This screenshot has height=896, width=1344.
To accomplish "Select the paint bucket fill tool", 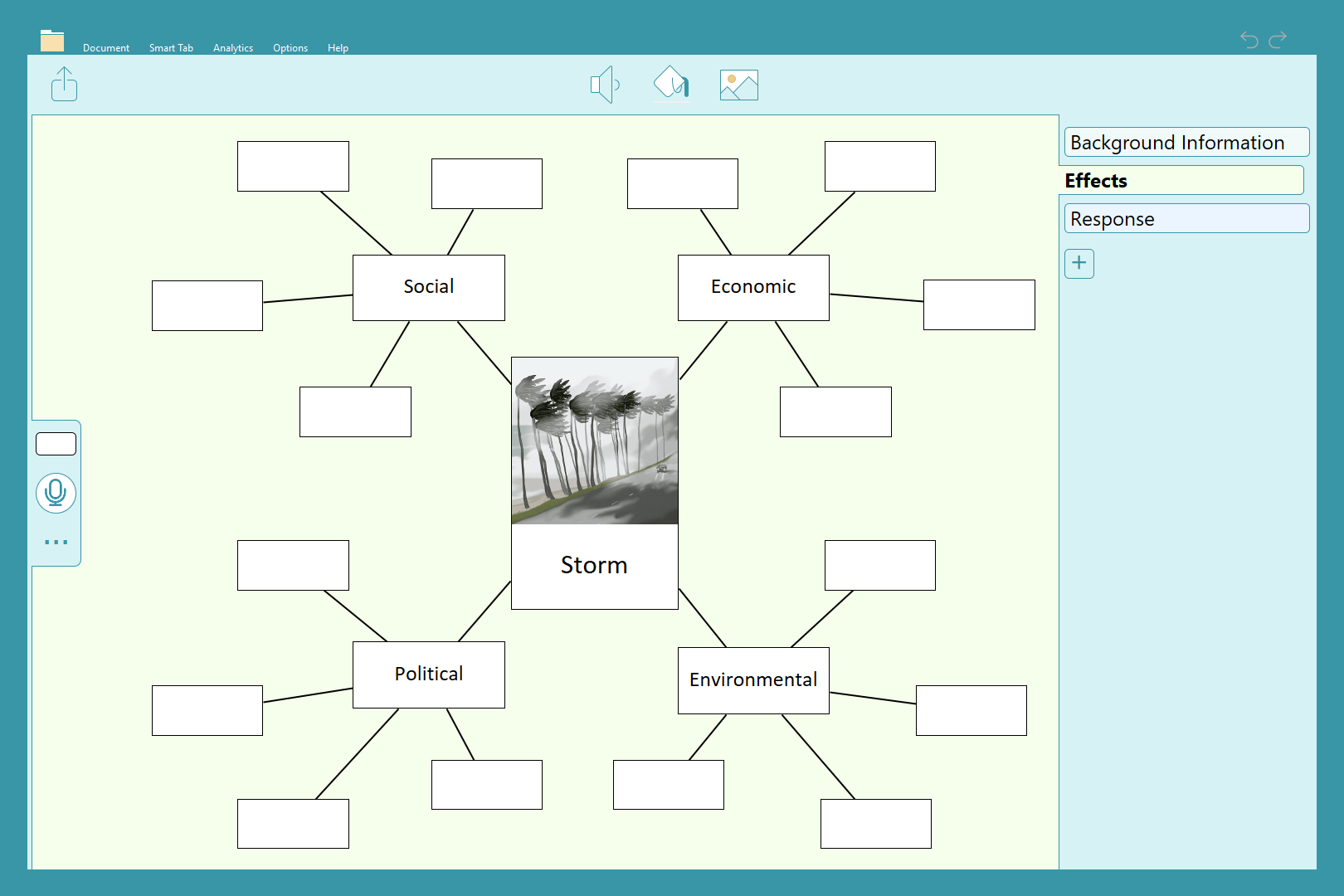I will (x=671, y=84).
